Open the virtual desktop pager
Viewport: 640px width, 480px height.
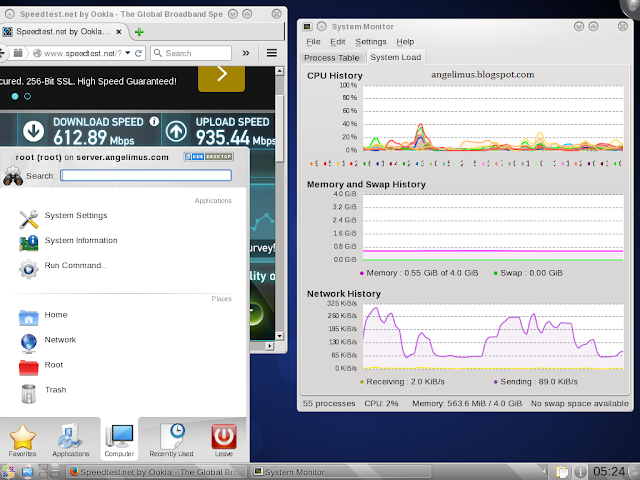pyautogui.click(x=50, y=472)
